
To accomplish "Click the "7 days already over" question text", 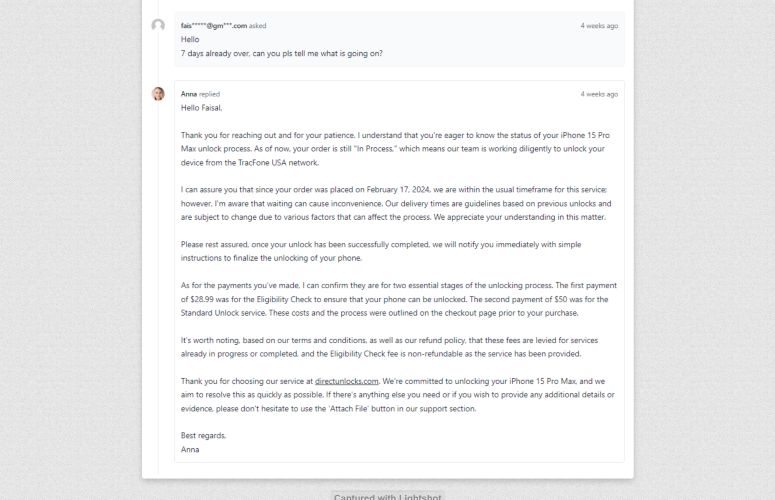I will coord(281,53).
